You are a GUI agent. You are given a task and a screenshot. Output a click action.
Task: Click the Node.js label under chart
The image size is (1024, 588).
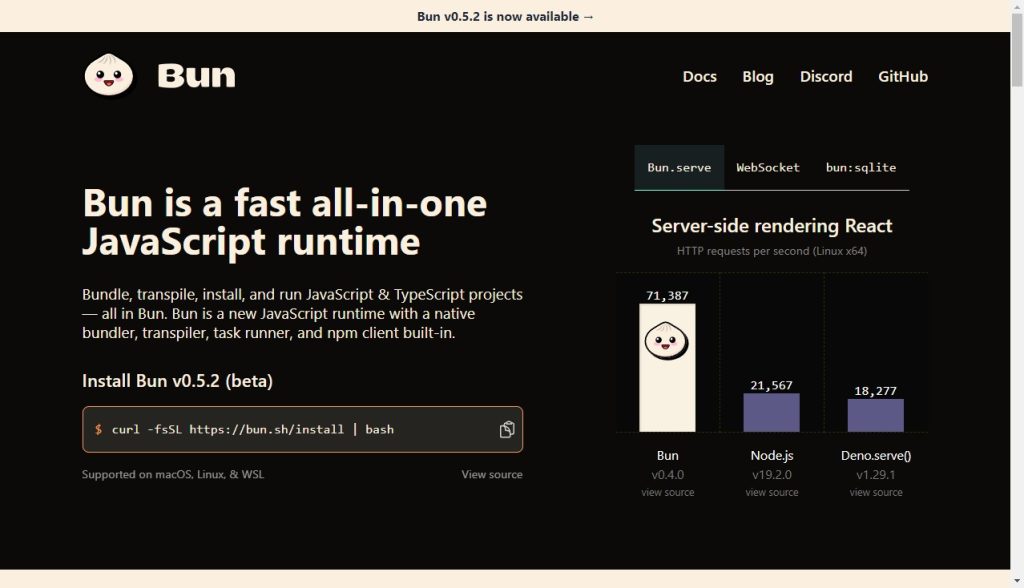[x=772, y=455]
